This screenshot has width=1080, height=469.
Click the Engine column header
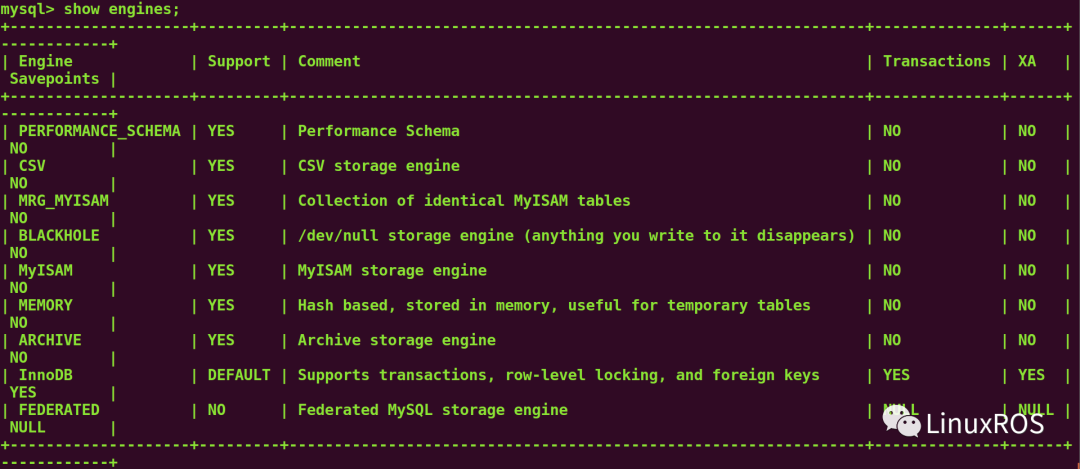tap(45, 61)
